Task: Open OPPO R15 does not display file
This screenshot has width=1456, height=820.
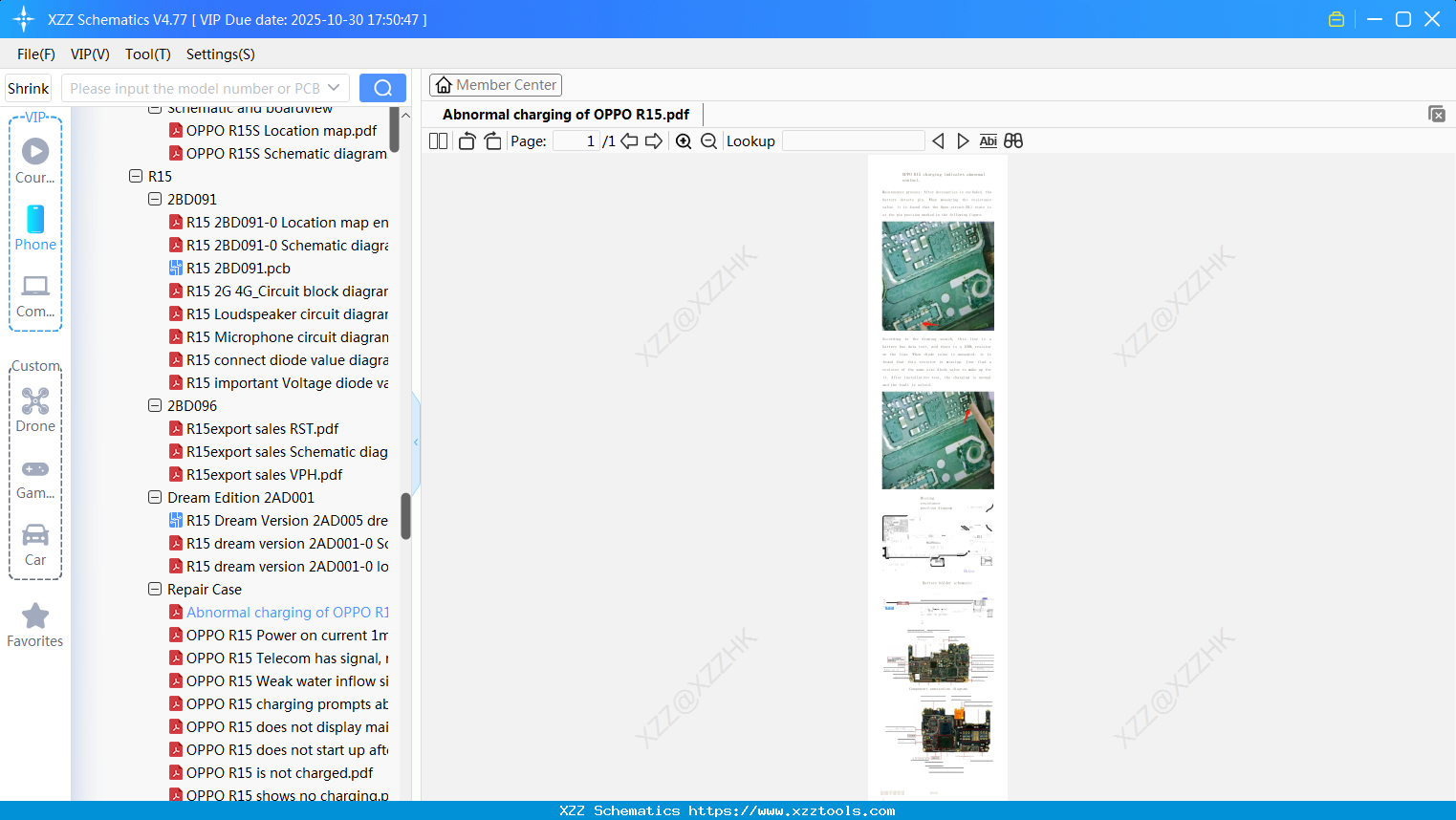Action: point(278,726)
